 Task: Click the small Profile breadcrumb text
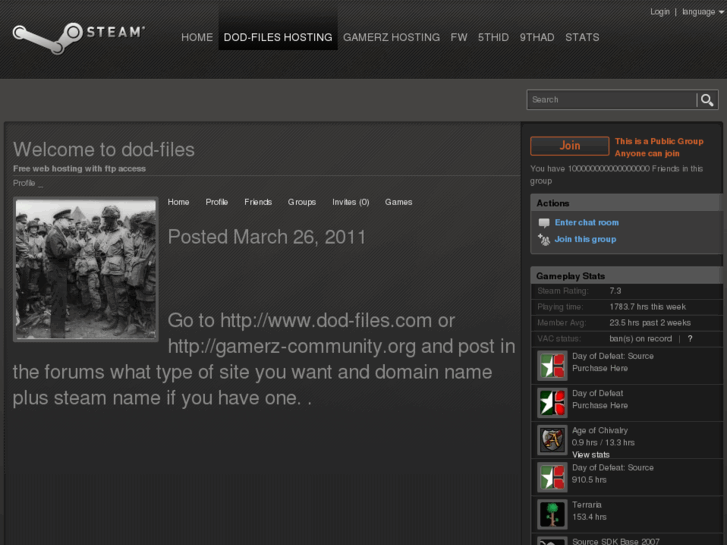(x=24, y=183)
